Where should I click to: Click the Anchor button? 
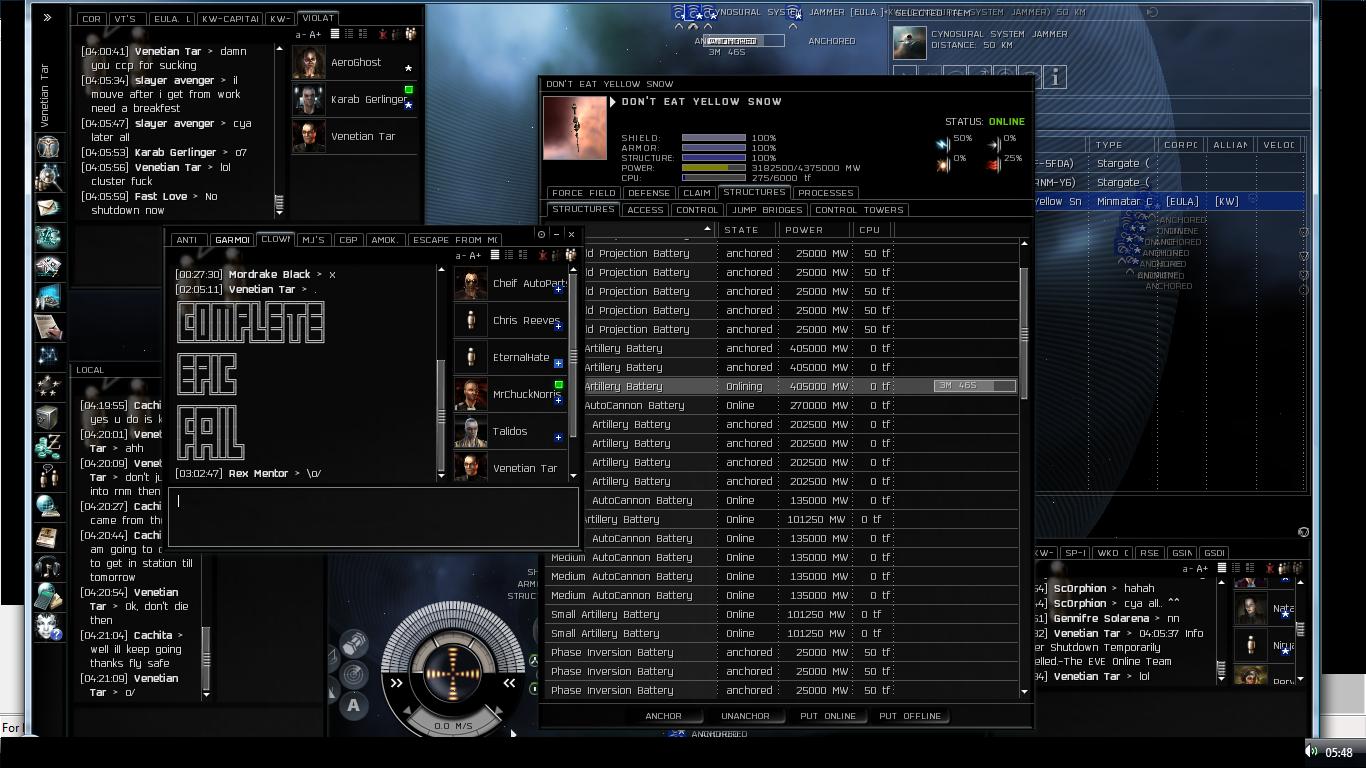click(x=663, y=716)
